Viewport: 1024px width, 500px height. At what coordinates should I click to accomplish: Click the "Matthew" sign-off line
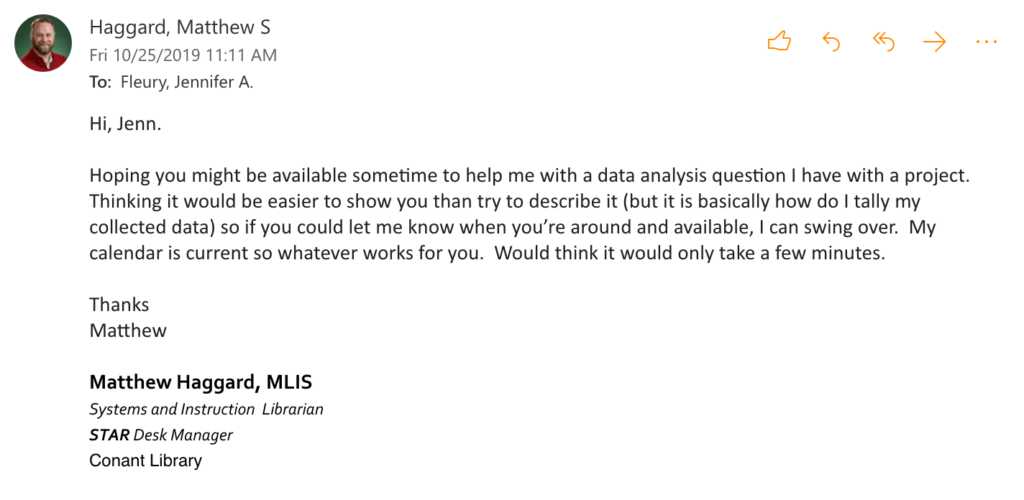click(x=128, y=330)
